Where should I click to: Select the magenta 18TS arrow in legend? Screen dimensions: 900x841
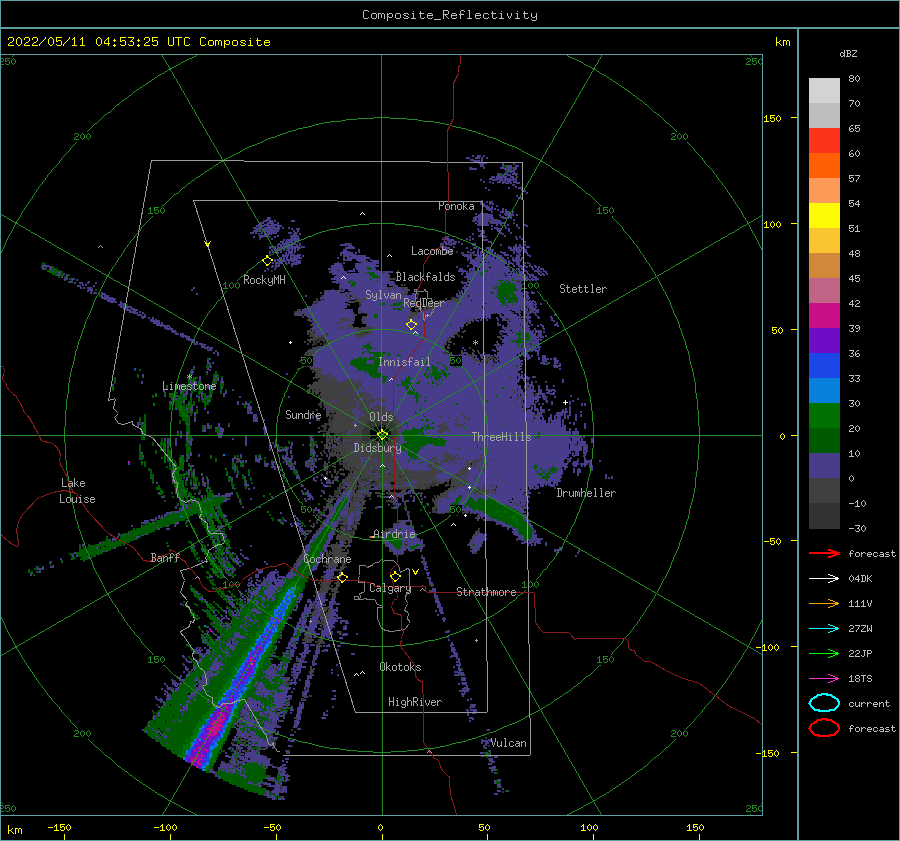tap(824, 679)
